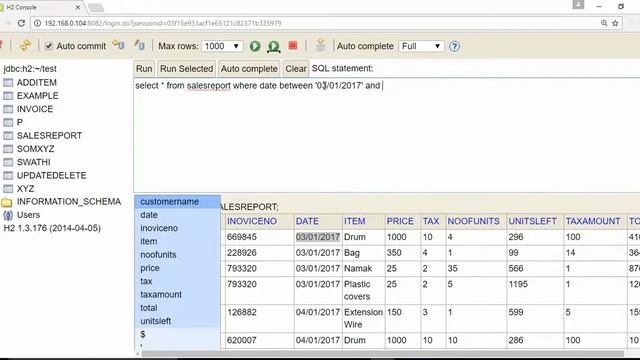Image resolution: width=640 pixels, height=360 pixels.
Task: Click the Run Selected button
Action: point(187,69)
